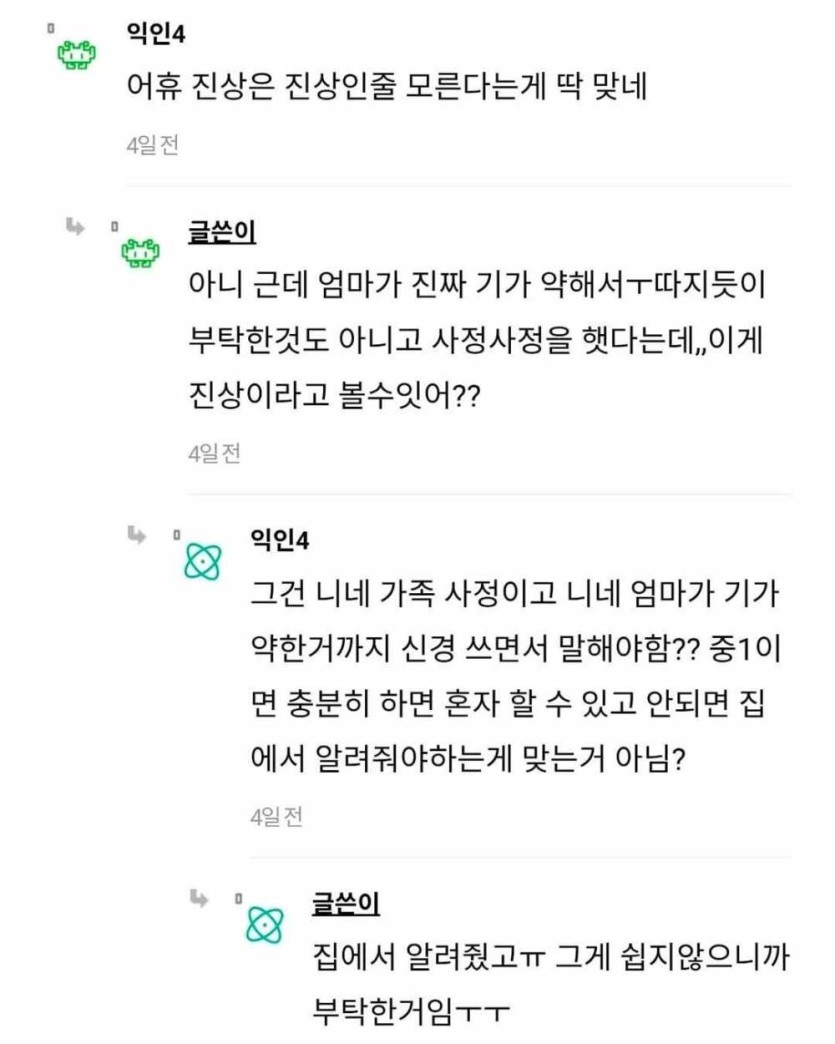Open the underlined 글쓴이 name above '아니 근데' comment
The width and height of the screenshot is (835, 1044).
(x=222, y=233)
